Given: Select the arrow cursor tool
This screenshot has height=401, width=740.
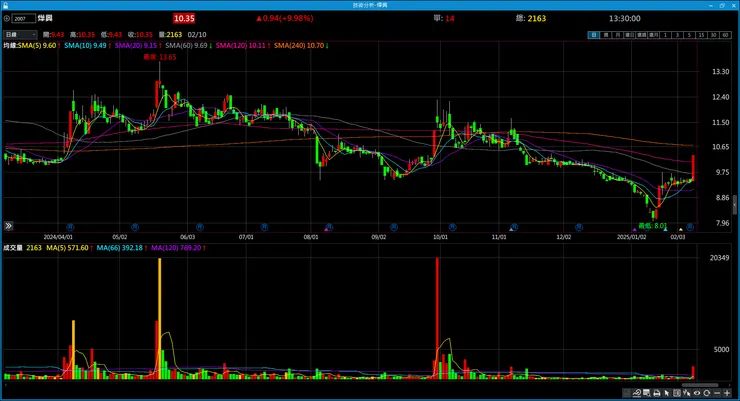Looking at the screenshot, I should [x=667, y=393].
